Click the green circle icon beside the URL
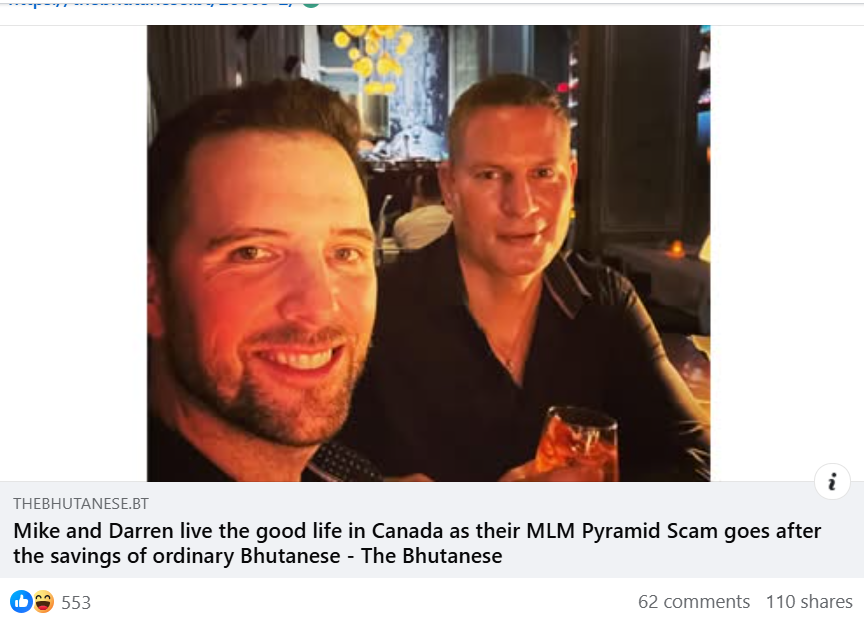The height and width of the screenshot is (622, 864). tap(311, 3)
